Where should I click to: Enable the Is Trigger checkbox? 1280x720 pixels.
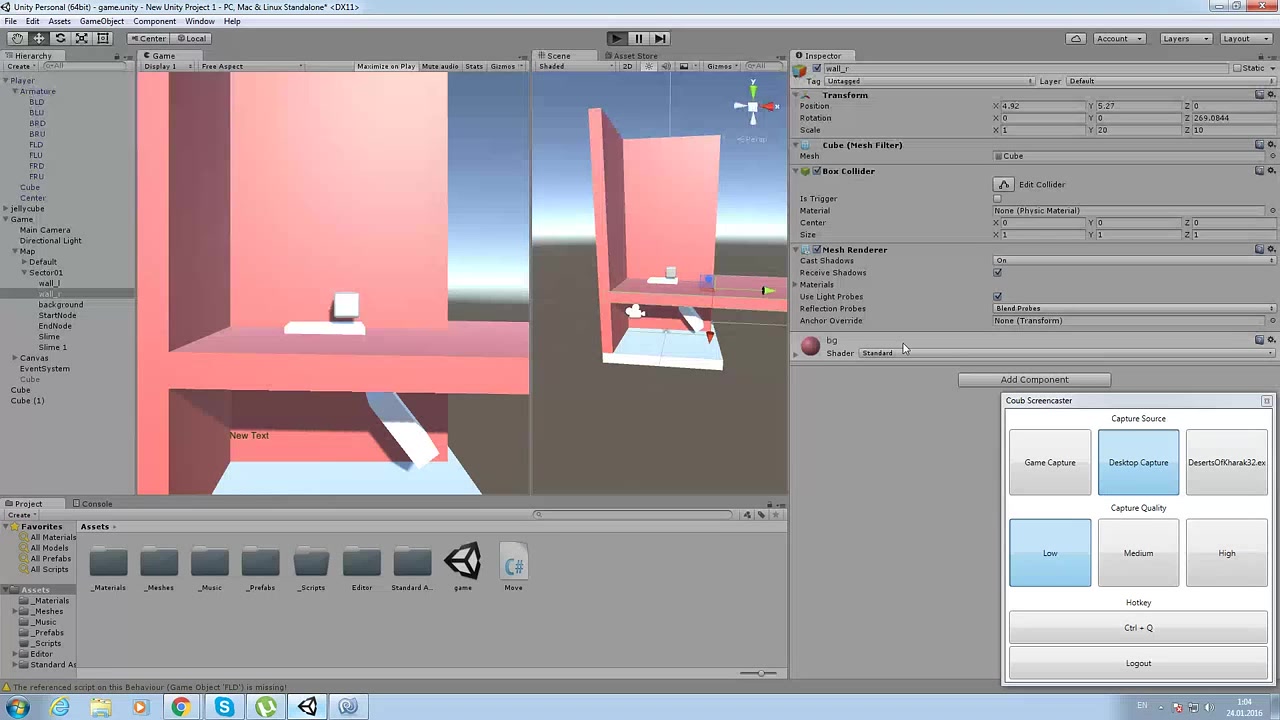coord(997,199)
